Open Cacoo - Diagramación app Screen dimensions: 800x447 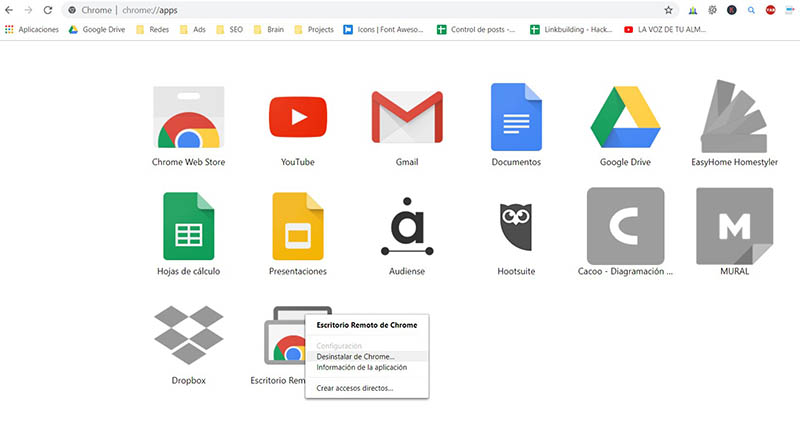[626, 226]
